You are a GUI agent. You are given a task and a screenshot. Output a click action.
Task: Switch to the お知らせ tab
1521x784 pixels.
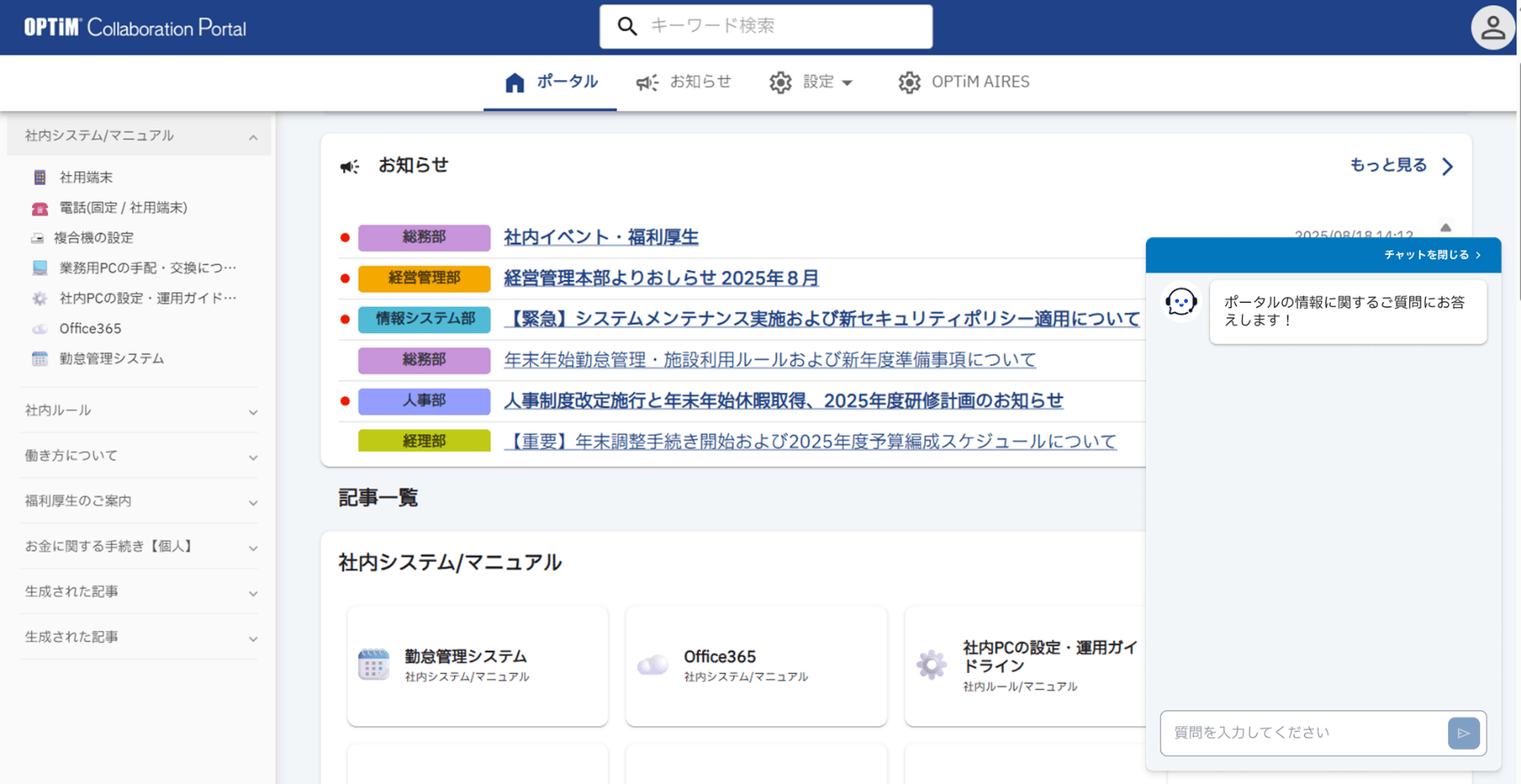683,83
